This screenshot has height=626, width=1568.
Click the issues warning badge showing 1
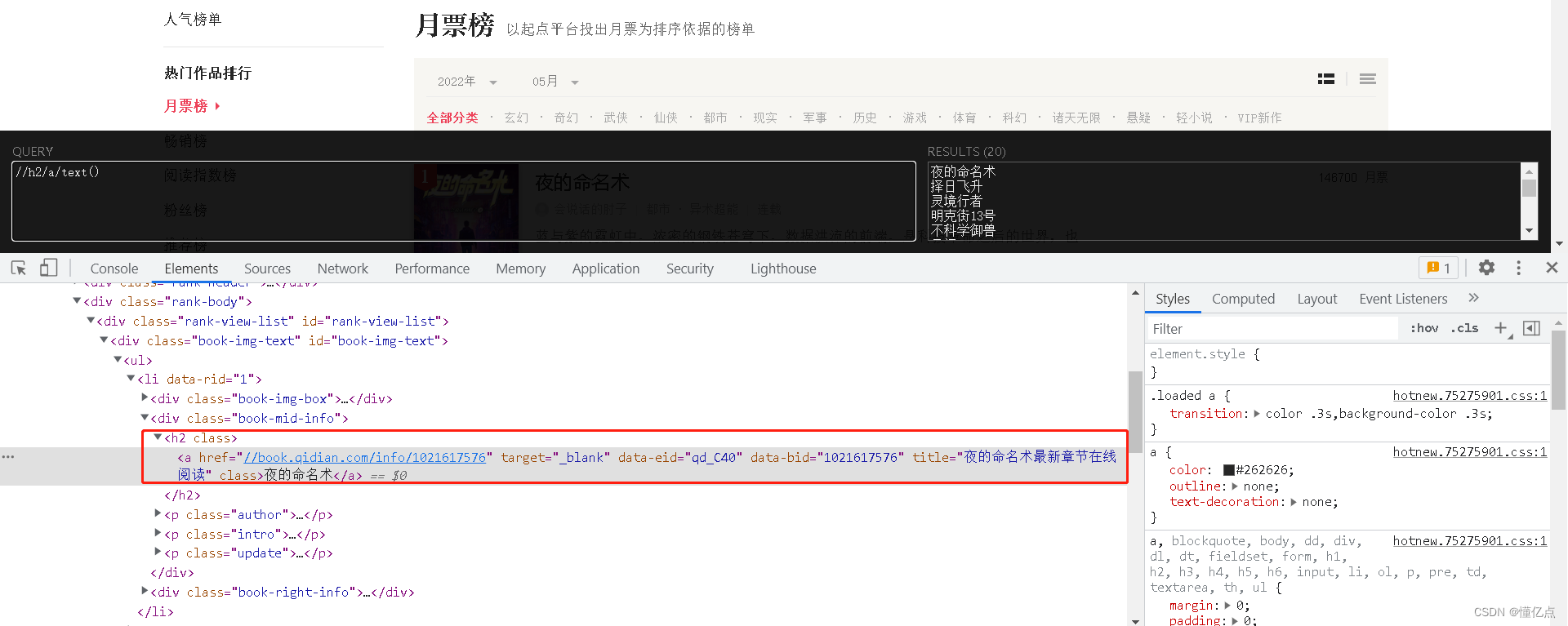(1439, 268)
